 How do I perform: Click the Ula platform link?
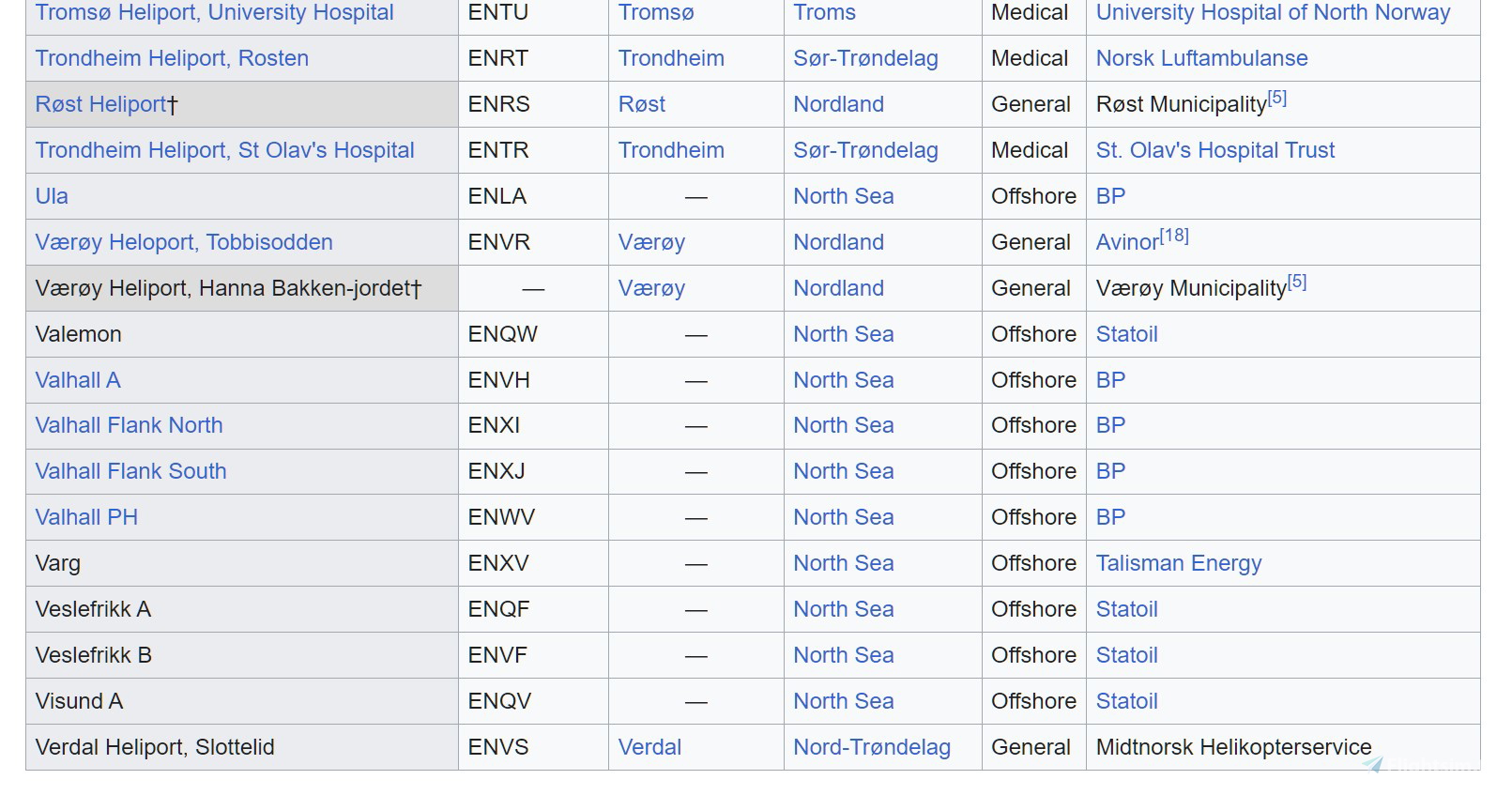[x=52, y=196]
